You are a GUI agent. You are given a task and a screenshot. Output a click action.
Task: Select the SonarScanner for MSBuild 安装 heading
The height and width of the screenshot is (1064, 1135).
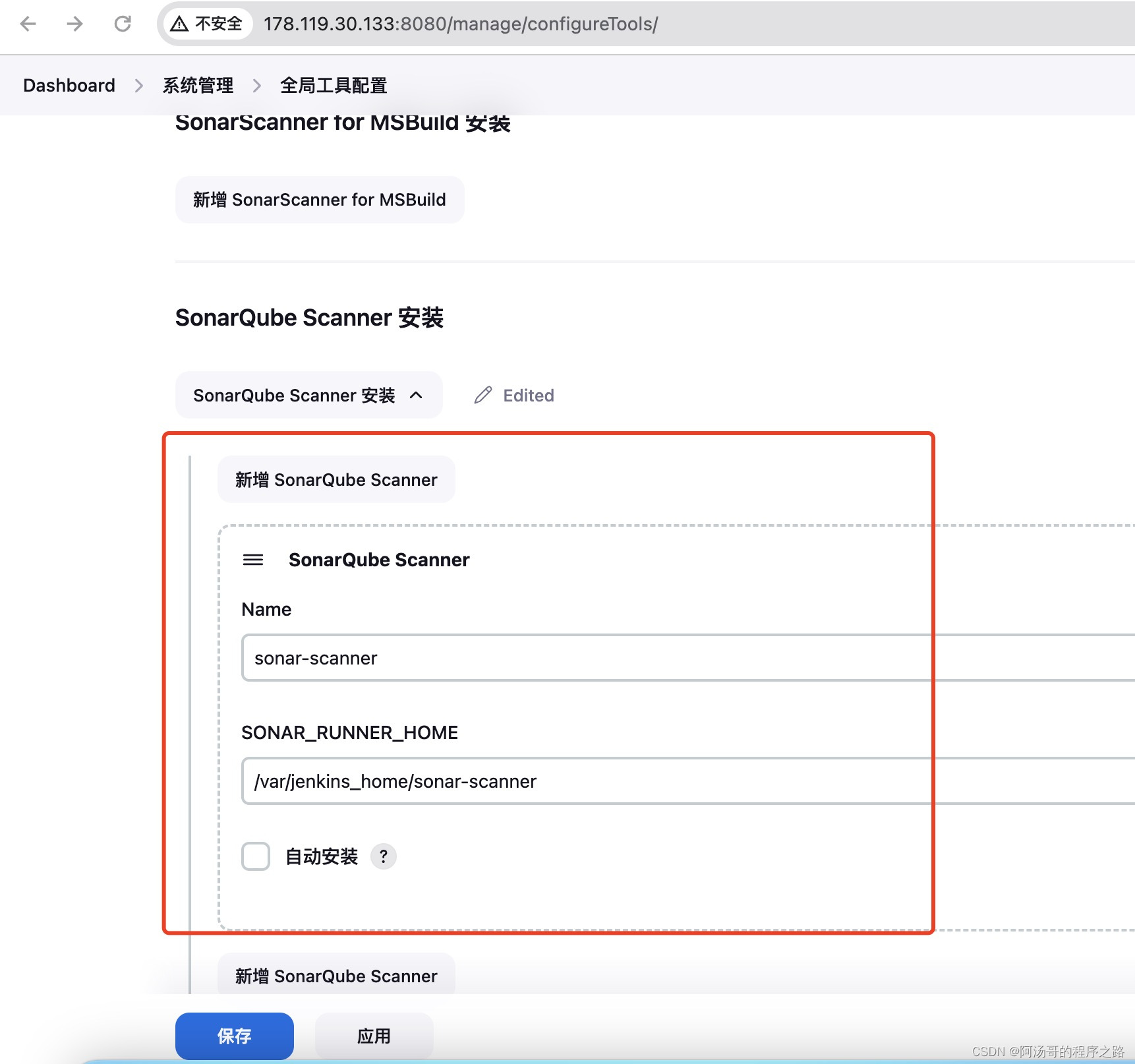343,123
